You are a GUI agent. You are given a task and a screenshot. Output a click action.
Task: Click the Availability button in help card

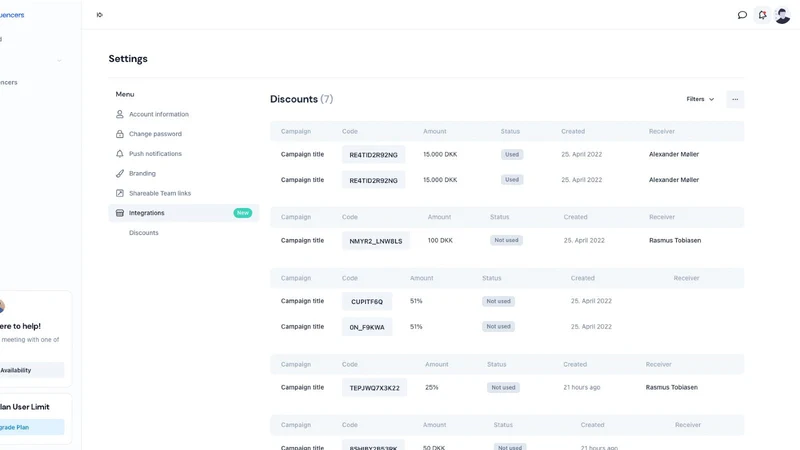(31, 370)
